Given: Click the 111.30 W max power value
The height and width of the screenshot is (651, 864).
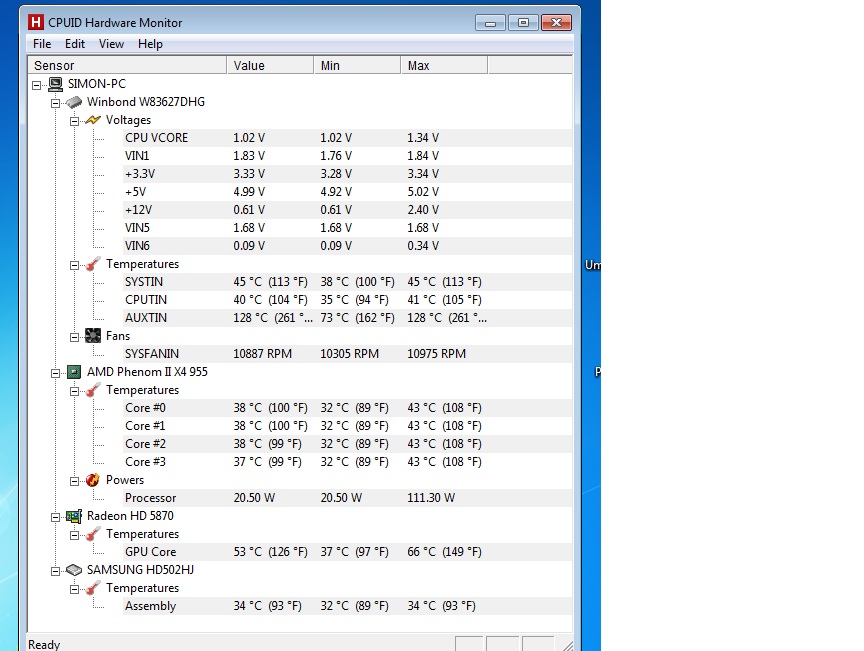Looking at the screenshot, I should coord(431,498).
